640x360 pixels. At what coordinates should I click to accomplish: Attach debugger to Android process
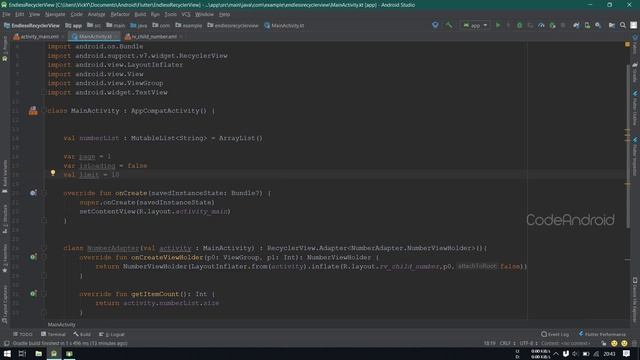click(552, 25)
